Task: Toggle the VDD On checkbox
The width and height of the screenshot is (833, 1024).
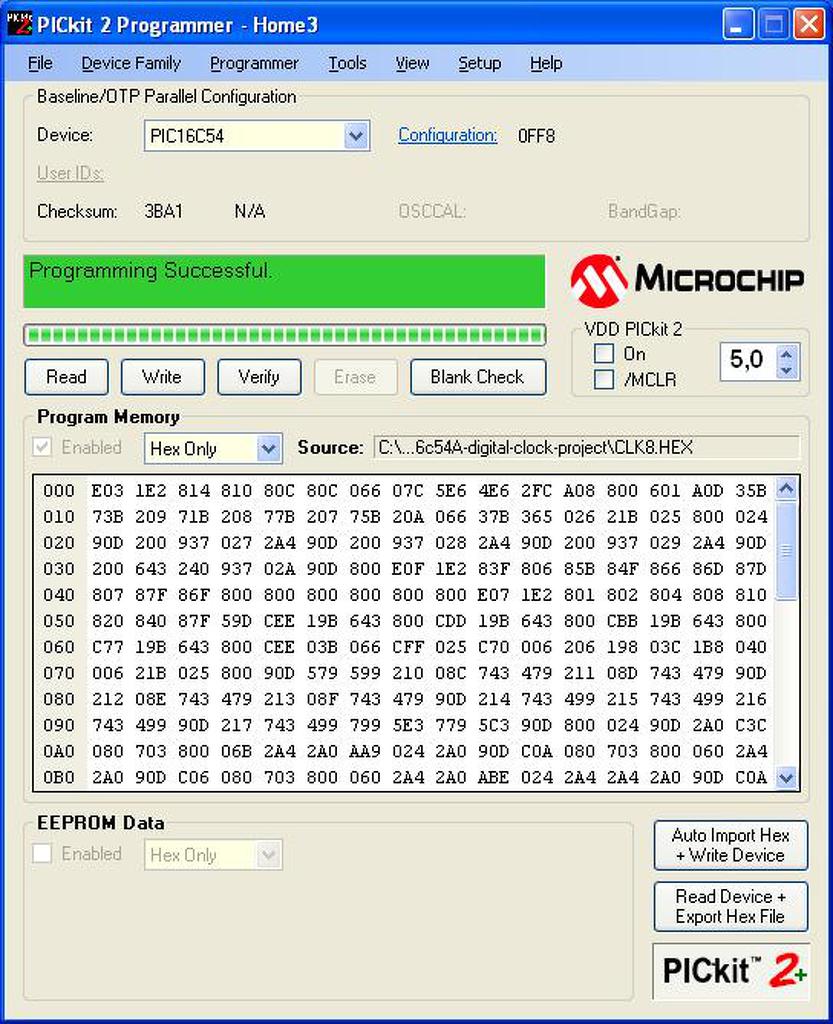Action: [604, 354]
